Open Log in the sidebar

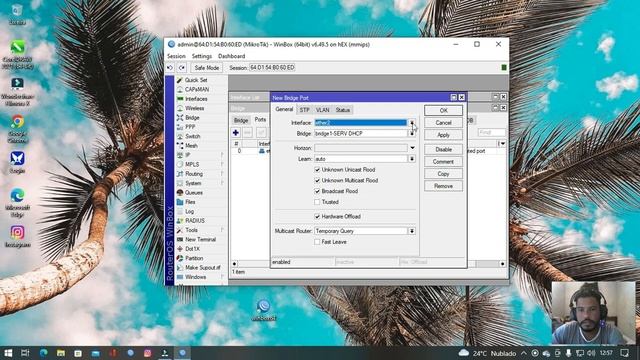point(189,211)
